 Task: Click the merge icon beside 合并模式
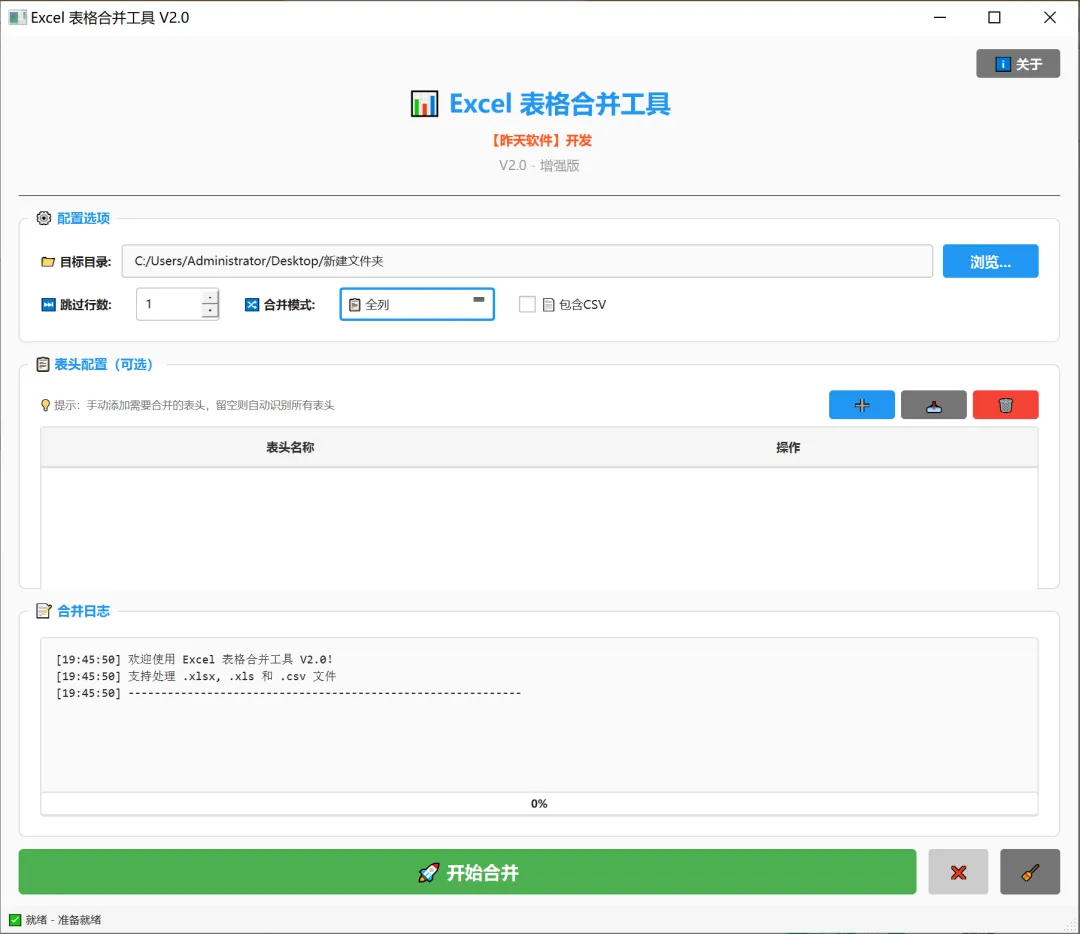point(252,304)
